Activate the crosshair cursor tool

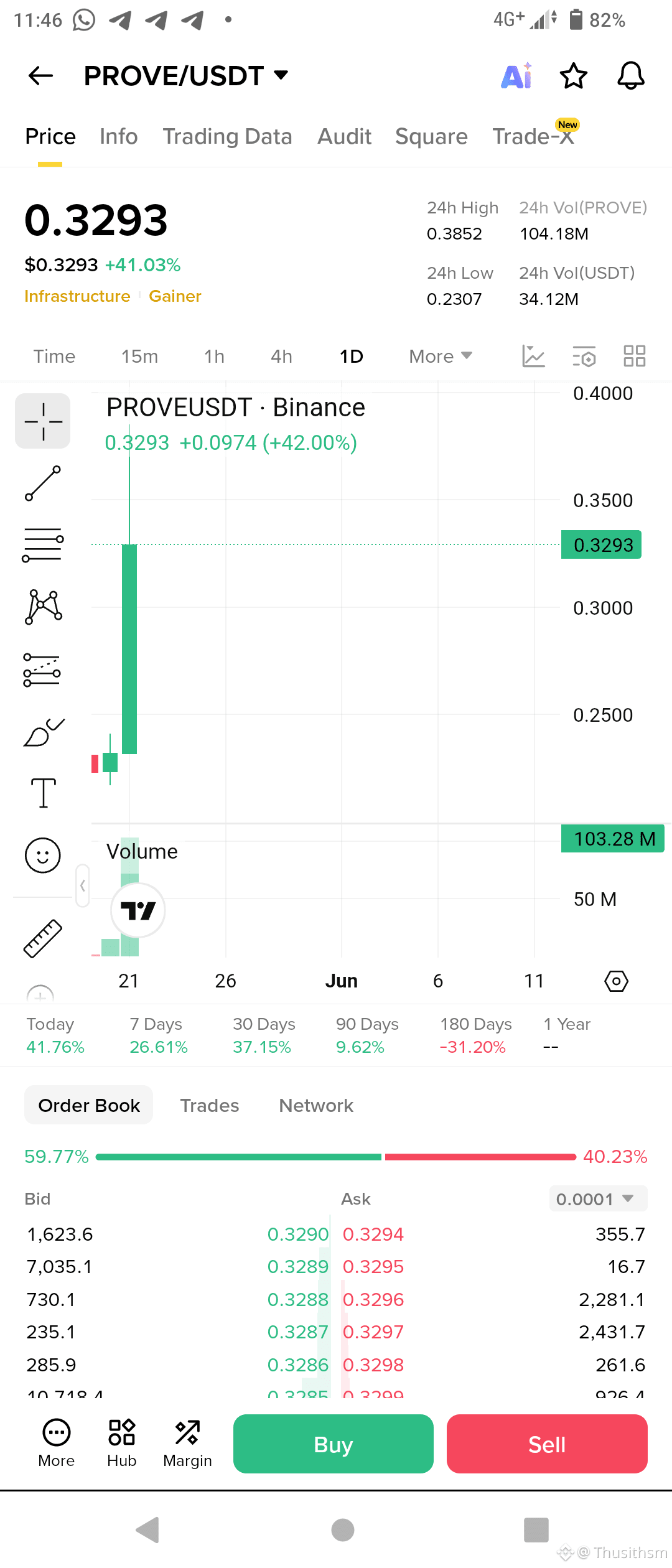(x=43, y=421)
